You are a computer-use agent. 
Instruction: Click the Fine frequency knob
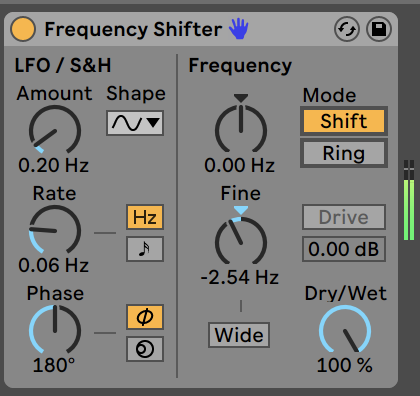pyautogui.click(x=241, y=241)
